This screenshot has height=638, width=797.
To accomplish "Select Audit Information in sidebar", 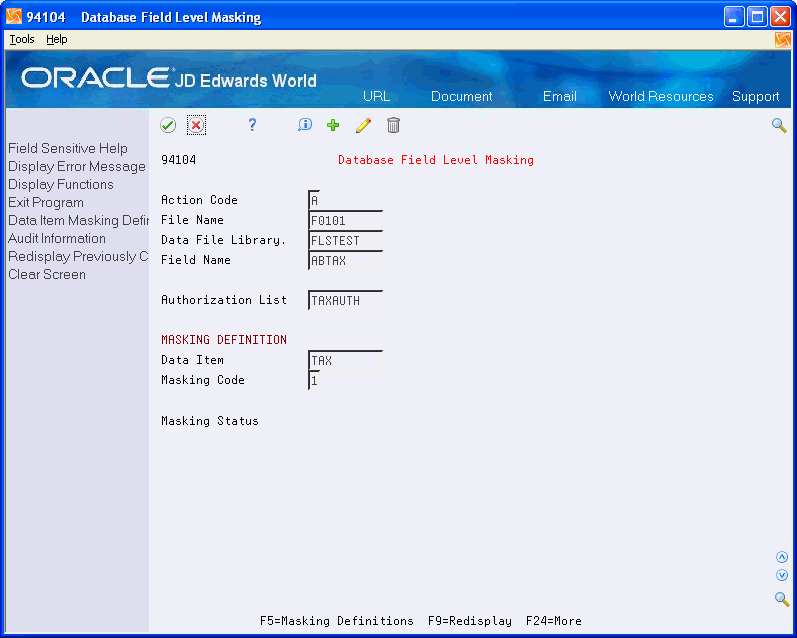I will (57, 238).
